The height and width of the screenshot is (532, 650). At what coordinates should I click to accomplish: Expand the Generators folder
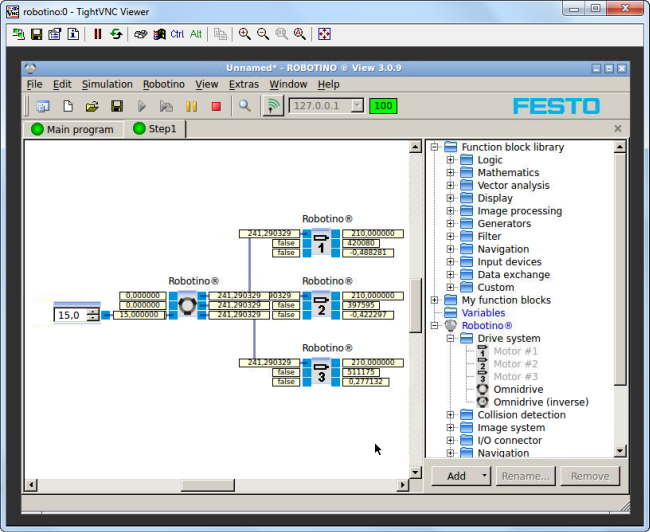pyautogui.click(x=450, y=223)
